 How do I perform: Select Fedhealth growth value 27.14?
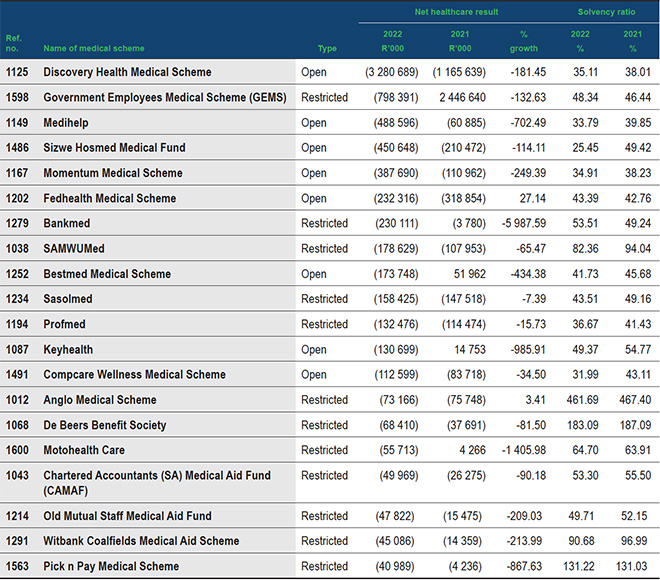532,198
